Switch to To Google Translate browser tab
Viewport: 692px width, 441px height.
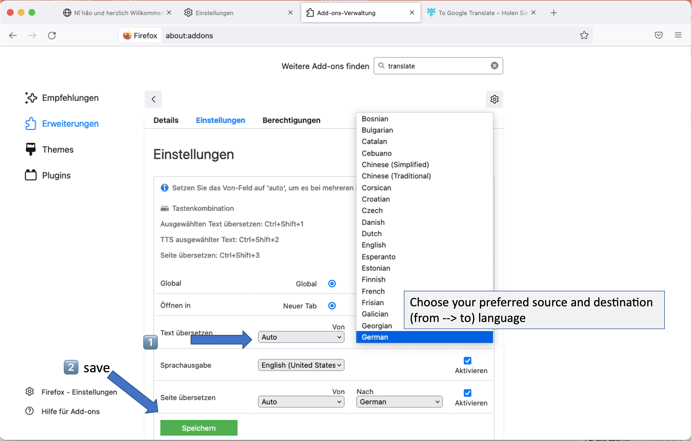pyautogui.click(x=482, y=13)
